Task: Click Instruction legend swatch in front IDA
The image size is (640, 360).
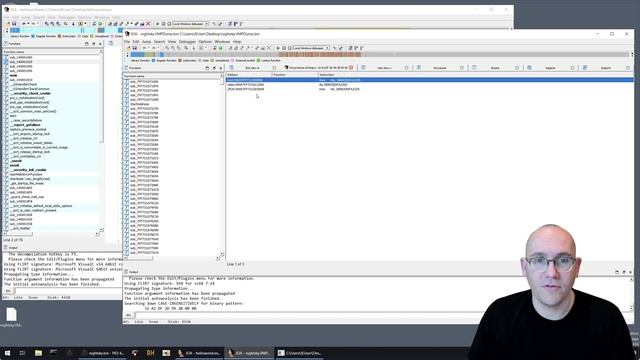Action: pyautogui.click(x=180, y=60)
